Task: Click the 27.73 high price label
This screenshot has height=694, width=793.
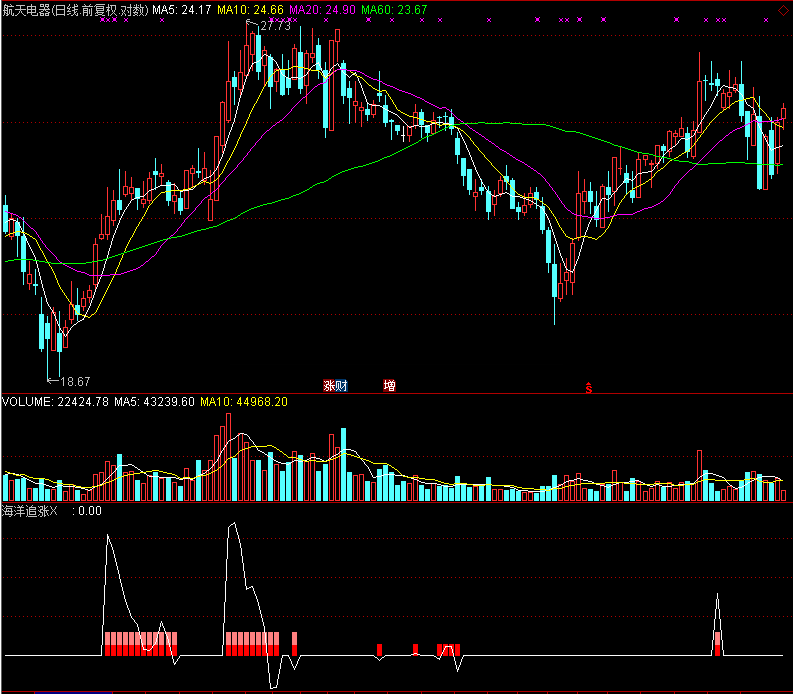Action: point(275,26)
